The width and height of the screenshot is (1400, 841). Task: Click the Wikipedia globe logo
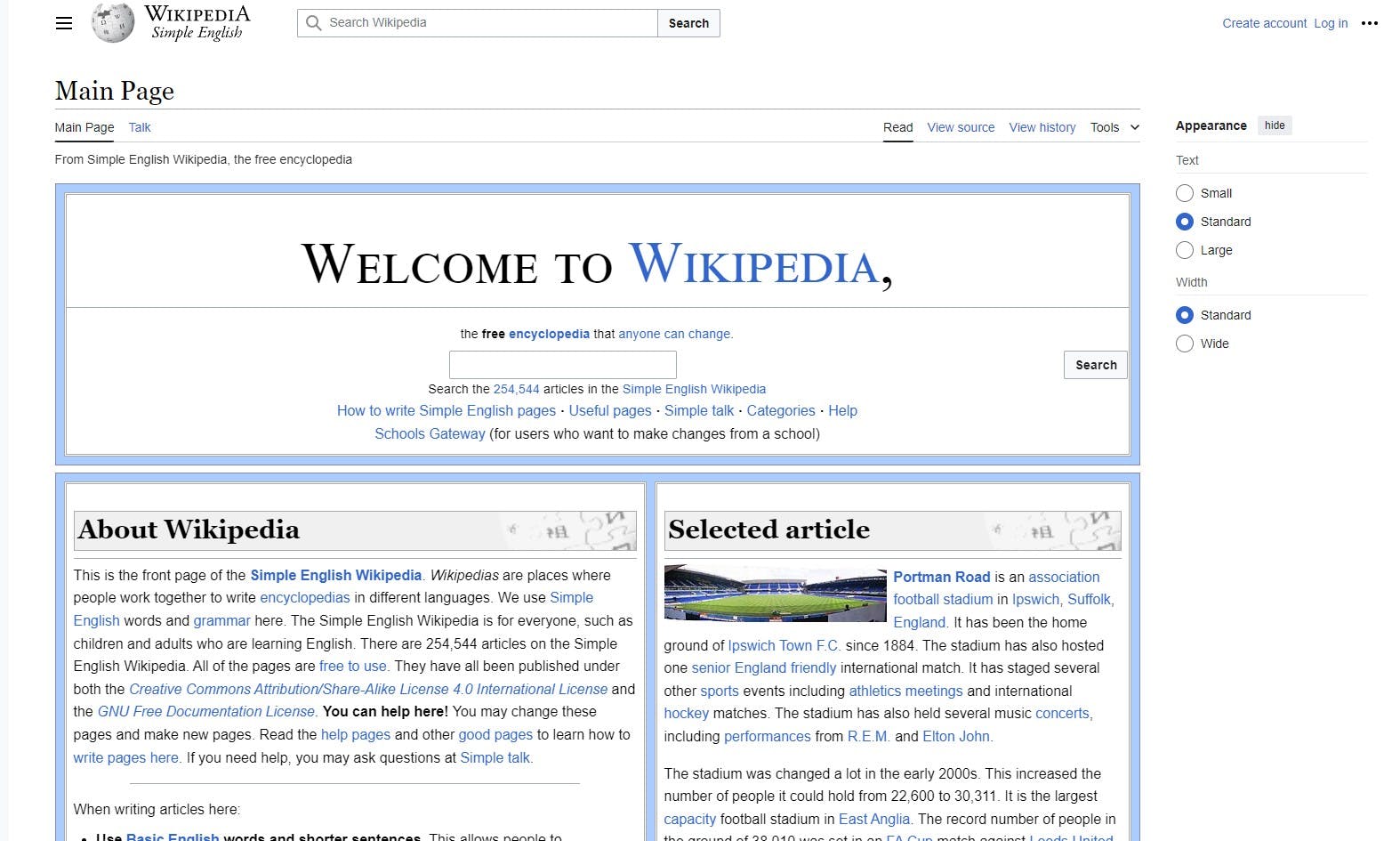[113, 23]
